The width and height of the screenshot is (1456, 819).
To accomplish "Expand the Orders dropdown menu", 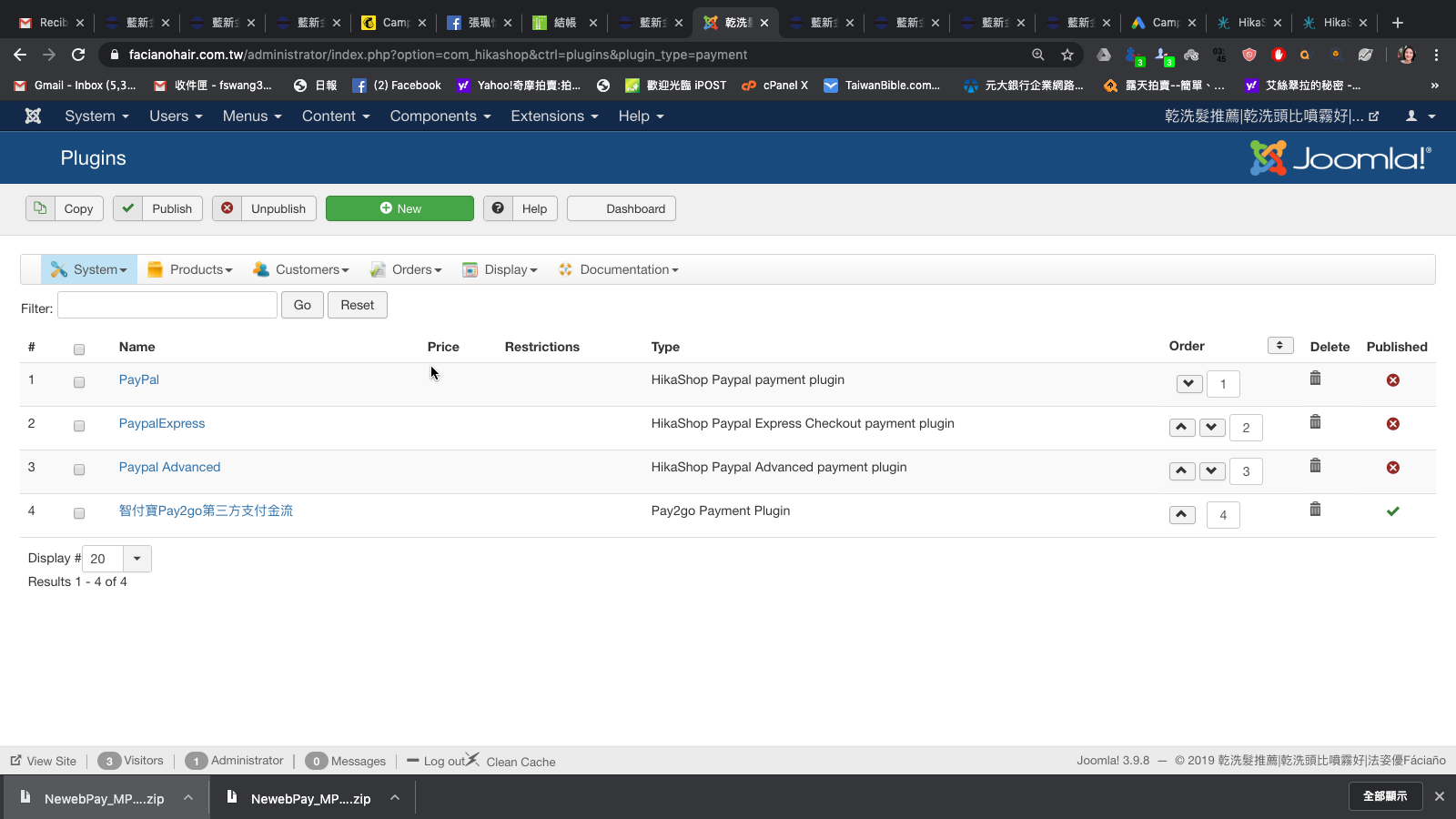I will 406,269.
